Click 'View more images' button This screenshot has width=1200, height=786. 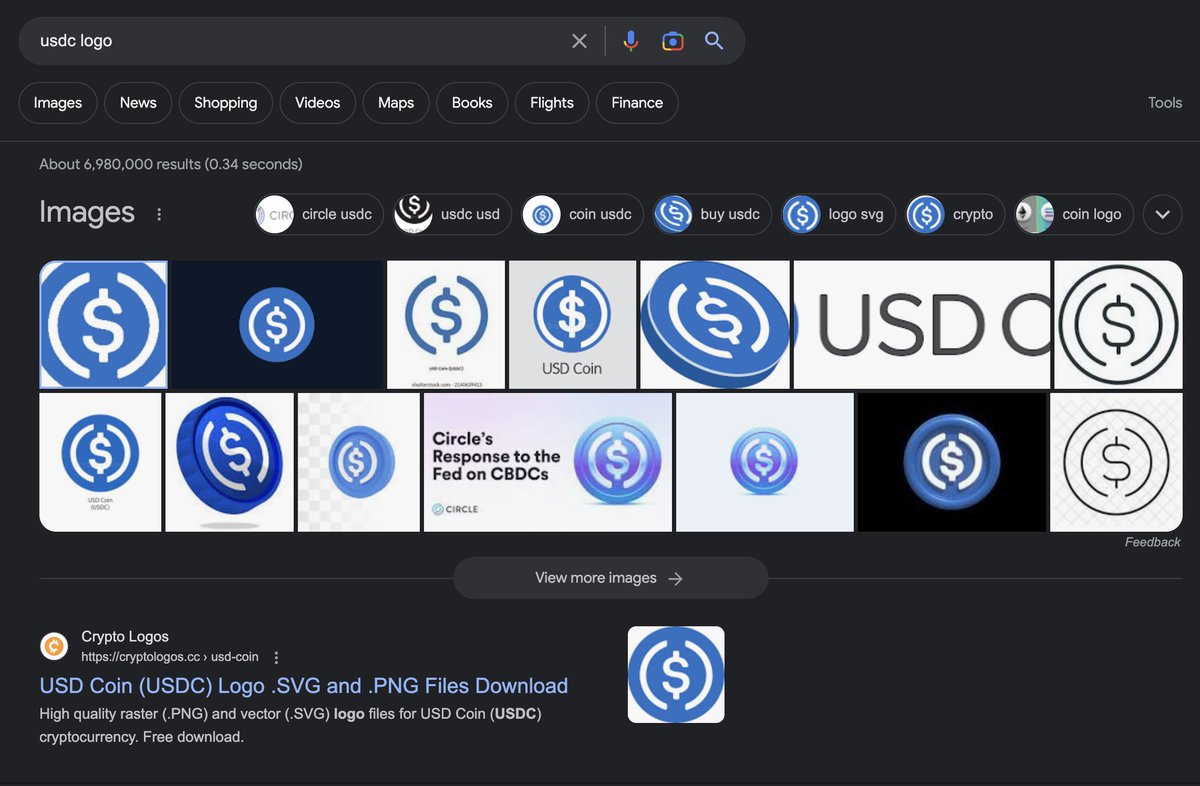coord(610,578)
